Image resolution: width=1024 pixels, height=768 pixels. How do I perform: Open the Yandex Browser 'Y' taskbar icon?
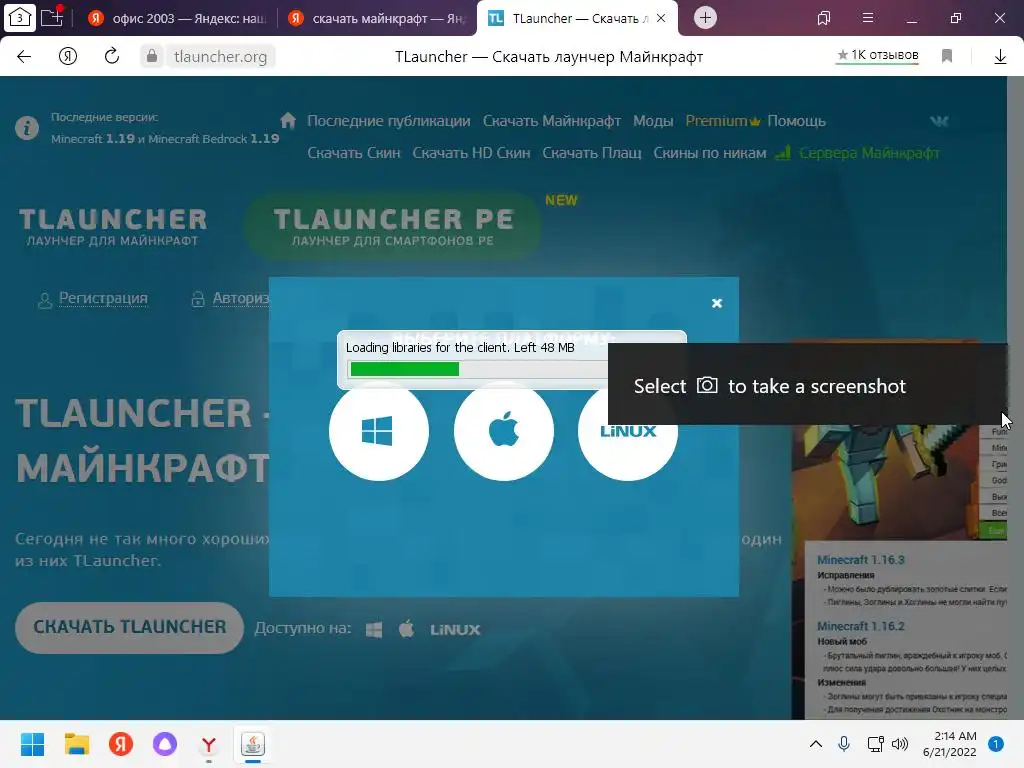[x=209, y=744]
